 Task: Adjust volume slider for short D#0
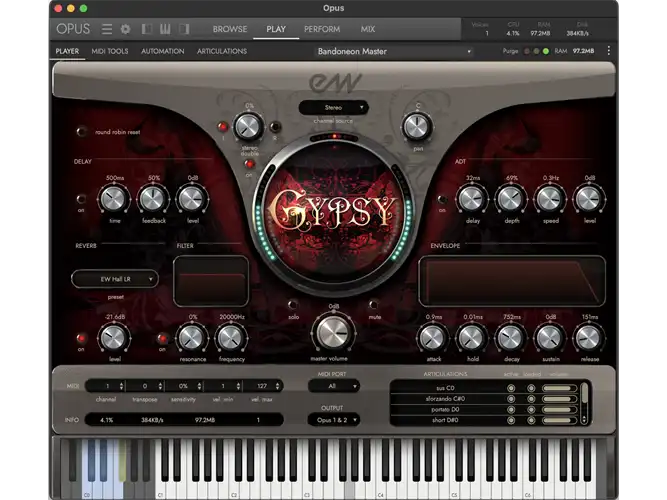[x=559, y=420]
